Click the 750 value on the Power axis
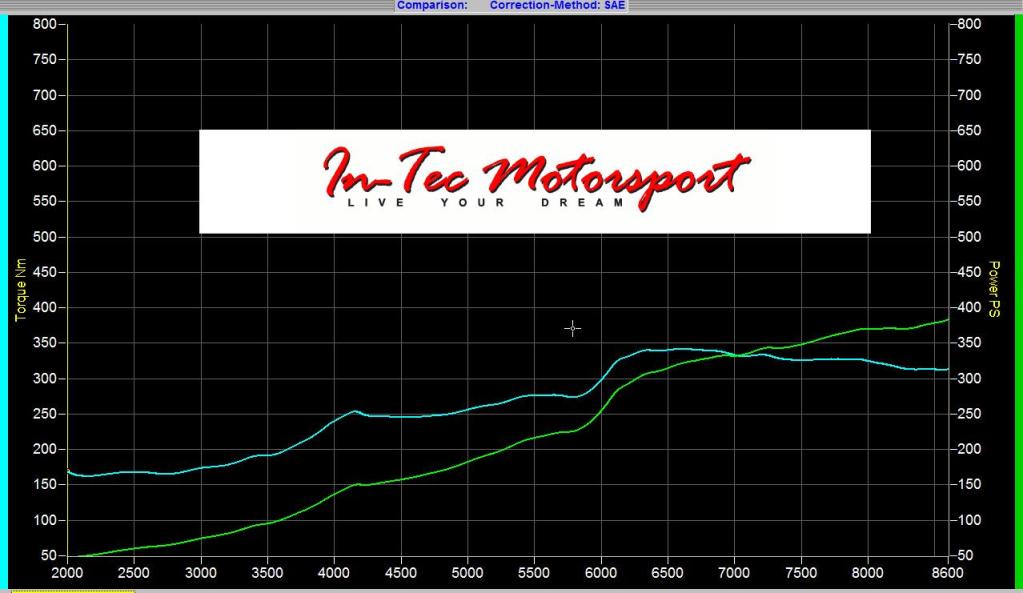 pos(970,59)
